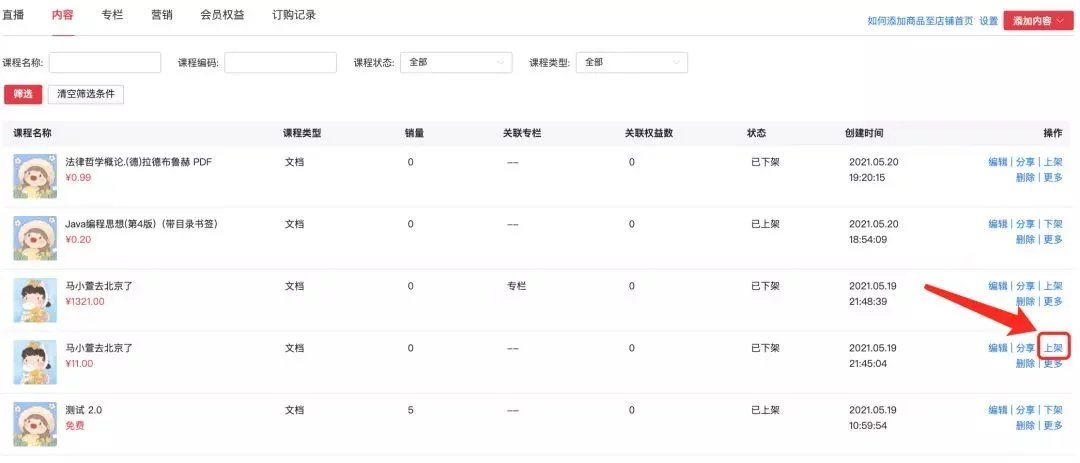The width and height of the screenshot is (1080, 463).
Task: Click 编辑 for the Java编程思想 course
Action: [x=997, y=224]
